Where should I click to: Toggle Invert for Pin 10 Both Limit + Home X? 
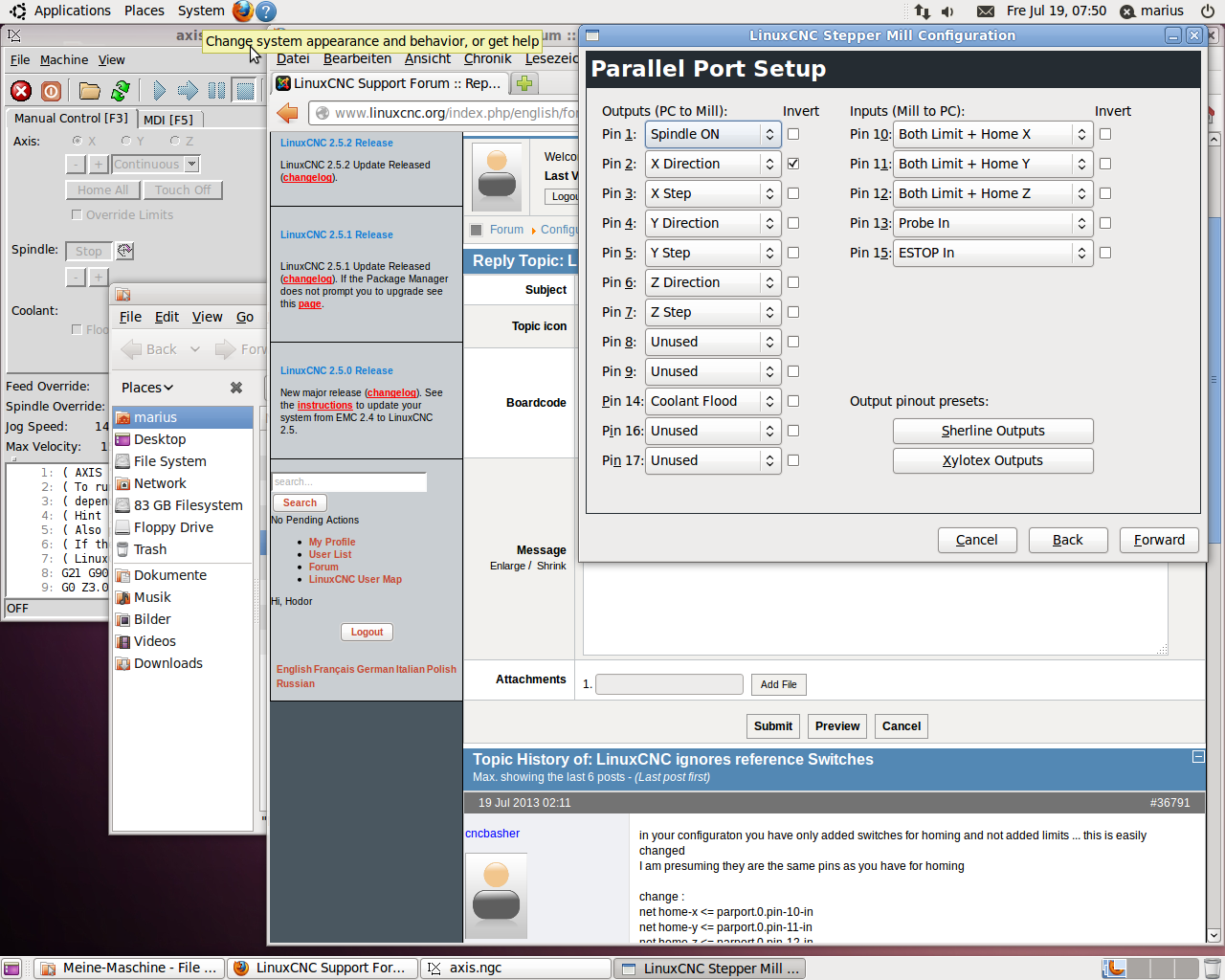[x=1105, y=134]
